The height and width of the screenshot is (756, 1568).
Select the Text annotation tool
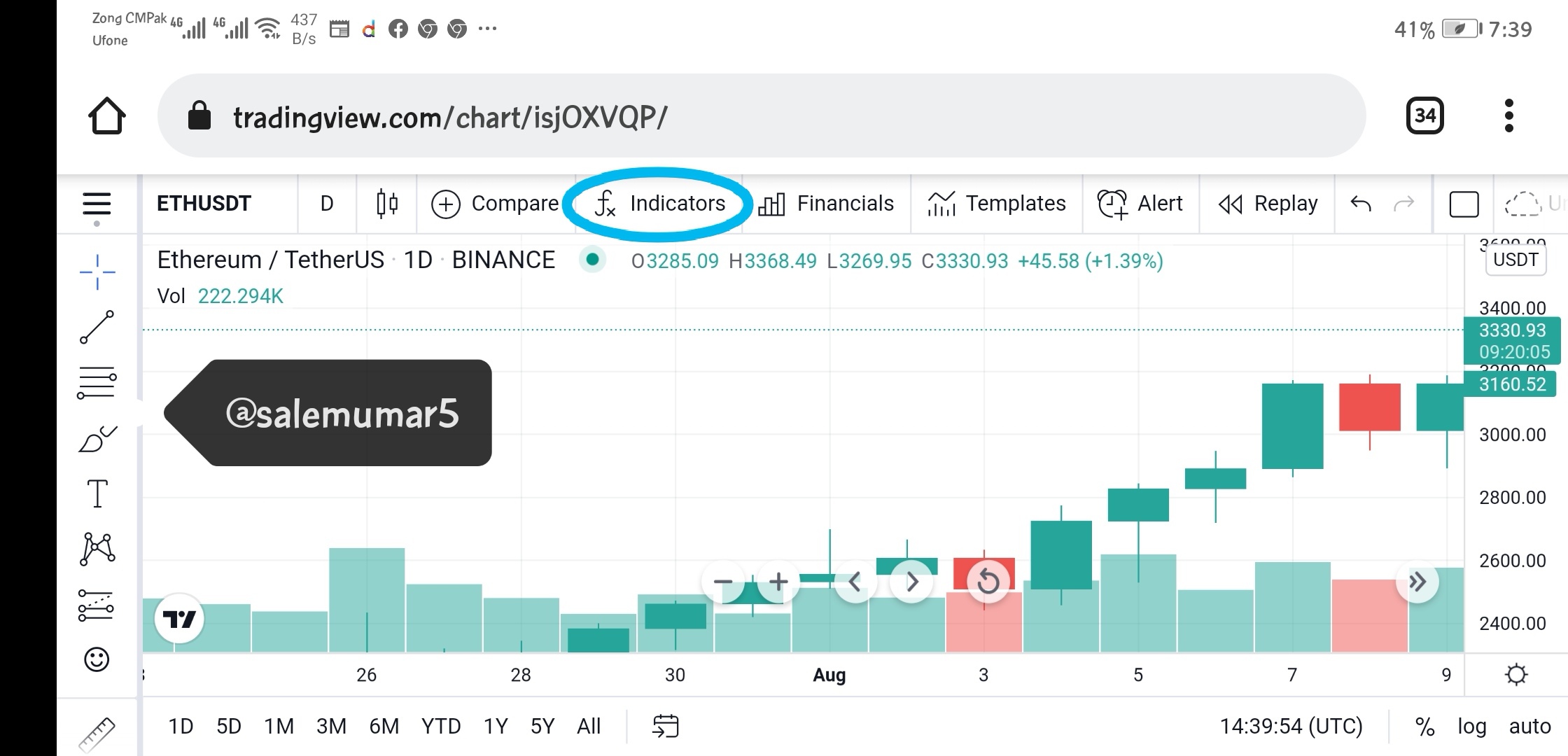pos(97,493)
